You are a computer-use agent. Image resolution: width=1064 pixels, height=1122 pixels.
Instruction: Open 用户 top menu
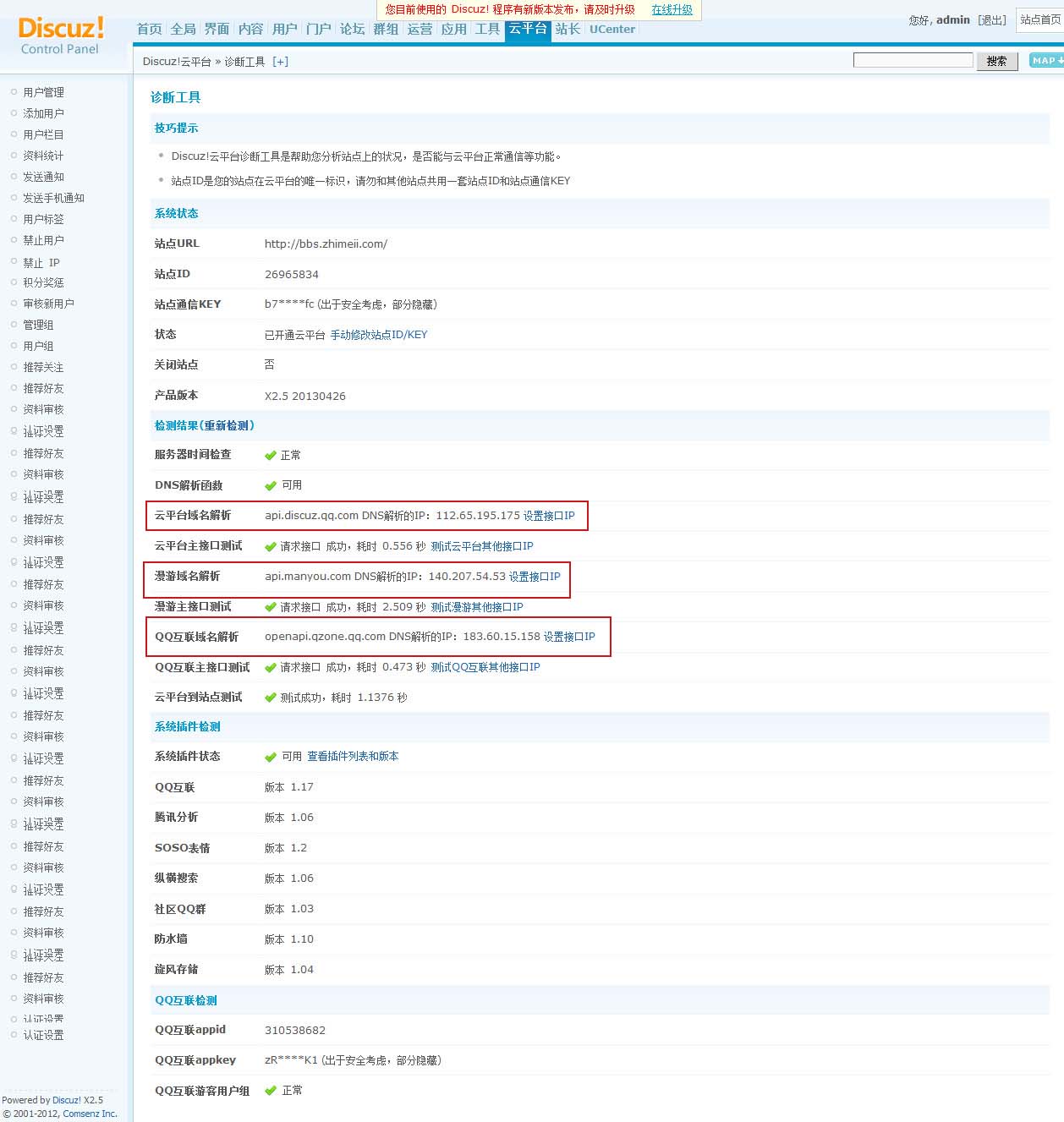(285, 29)
